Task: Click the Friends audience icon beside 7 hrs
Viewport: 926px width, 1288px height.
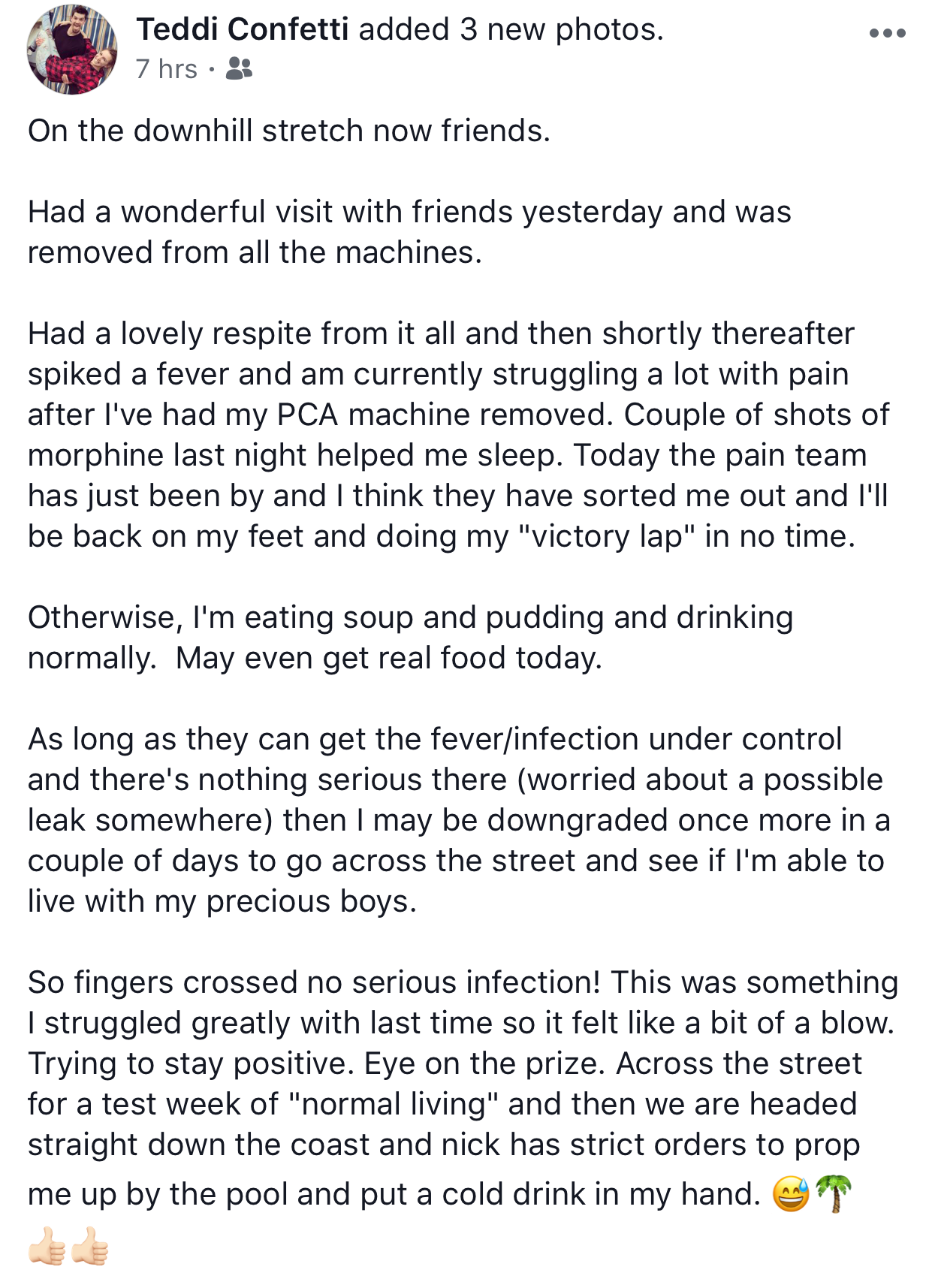Action: click(239, 69)
